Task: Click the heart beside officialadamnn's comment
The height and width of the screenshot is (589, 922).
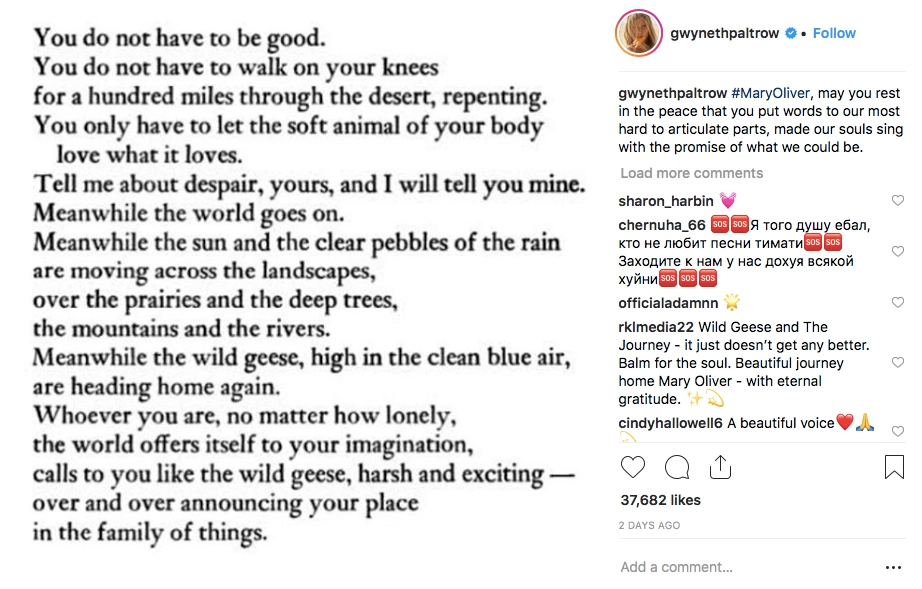Action: click(x=897, y=302)
